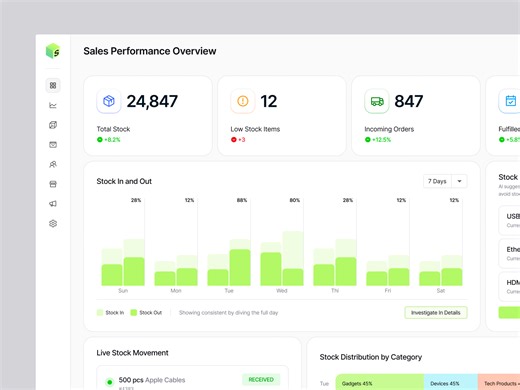Open the analytics line chart sidebar icon
The height and width of the screenshot is (390, 520).
[53, 105]
